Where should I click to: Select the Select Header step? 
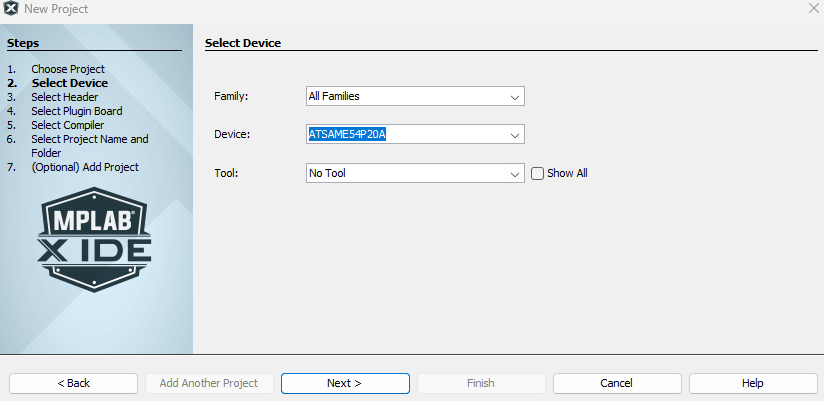tap(65, 97)
